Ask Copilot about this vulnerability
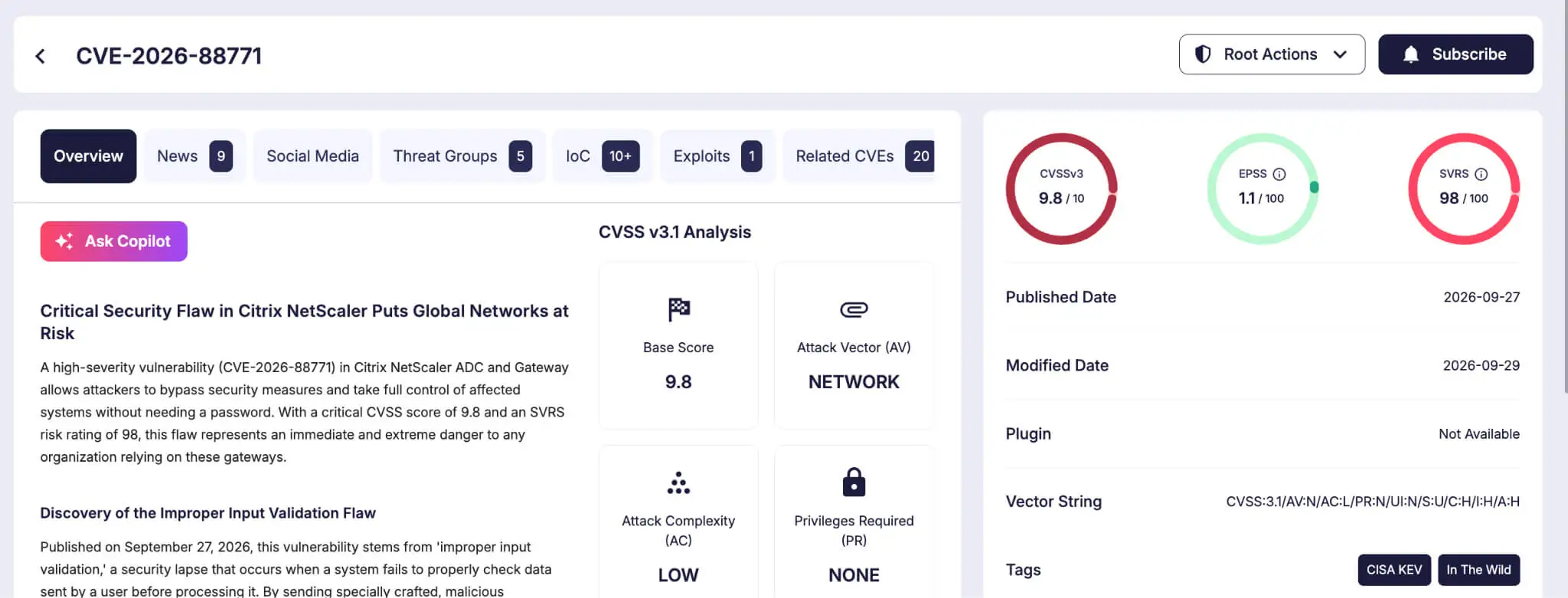Screen dimensions: 1568x598 (x=113, y=241)
